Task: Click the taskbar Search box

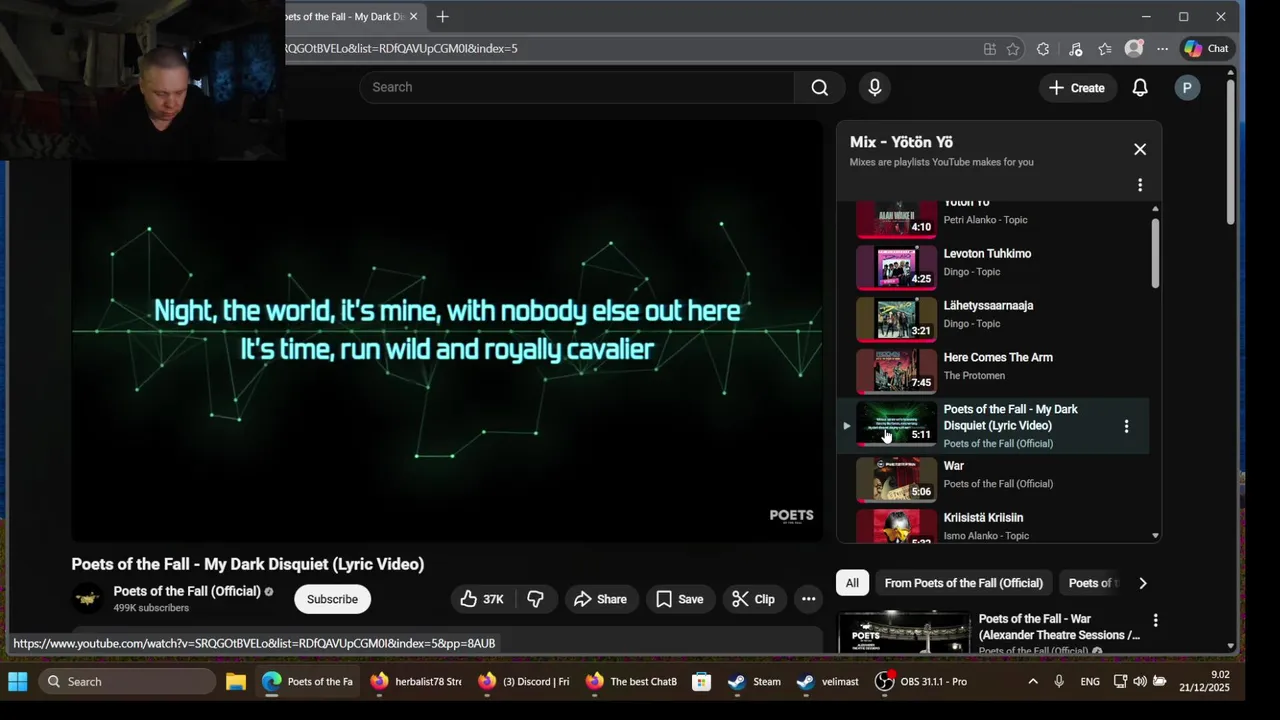Action: pos(127,681)
